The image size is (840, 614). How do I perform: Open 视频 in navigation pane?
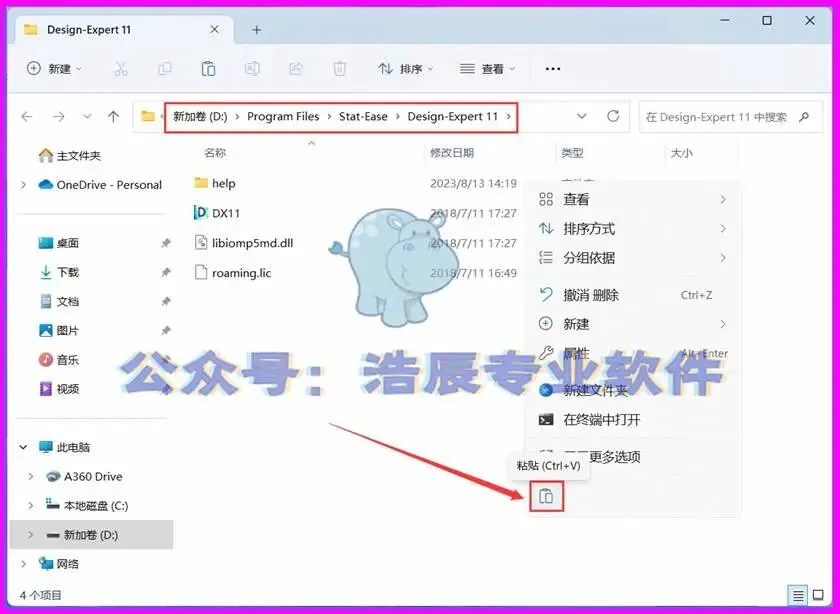59,388
